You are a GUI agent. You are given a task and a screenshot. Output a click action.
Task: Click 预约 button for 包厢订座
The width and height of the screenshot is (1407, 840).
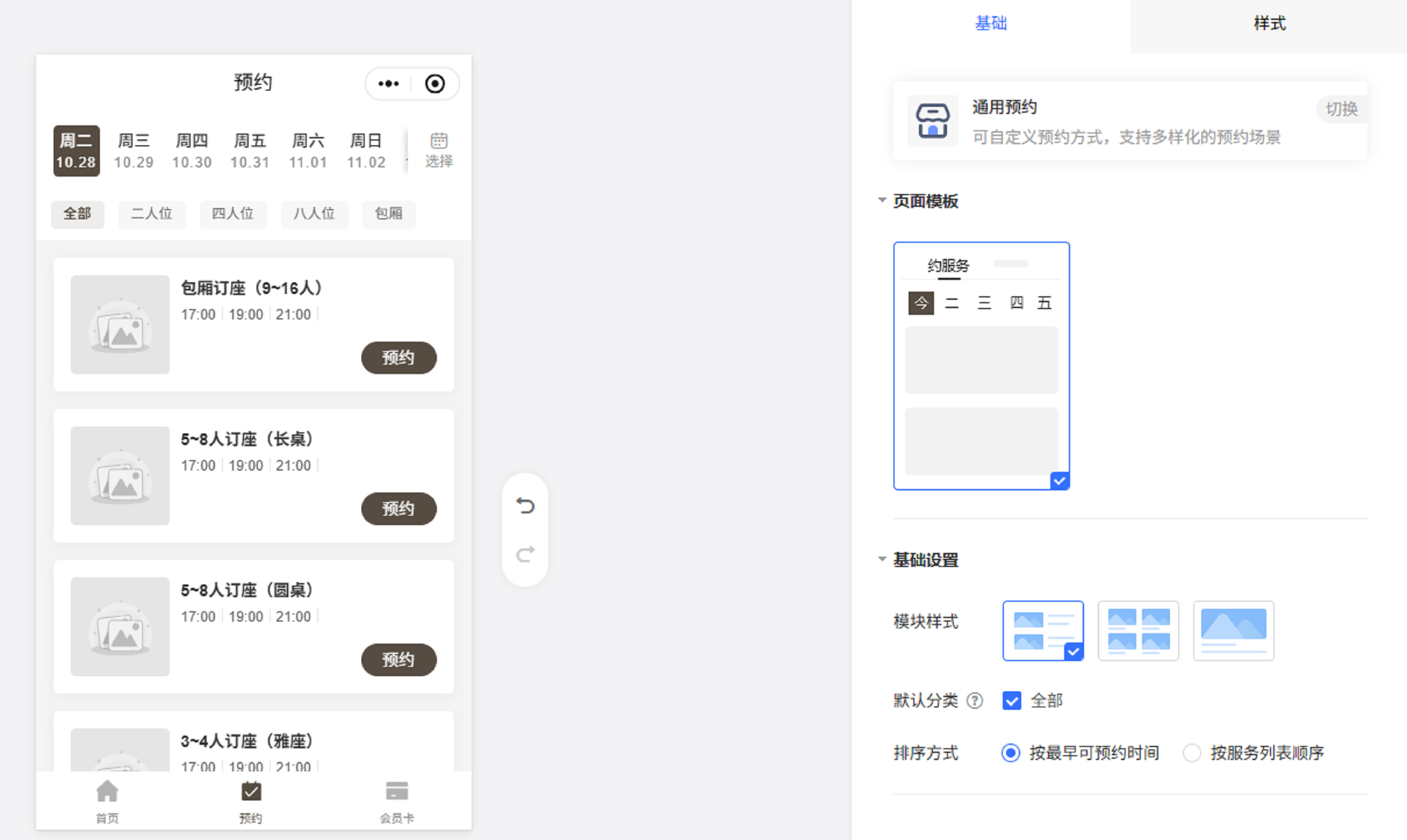pos(398,358)
